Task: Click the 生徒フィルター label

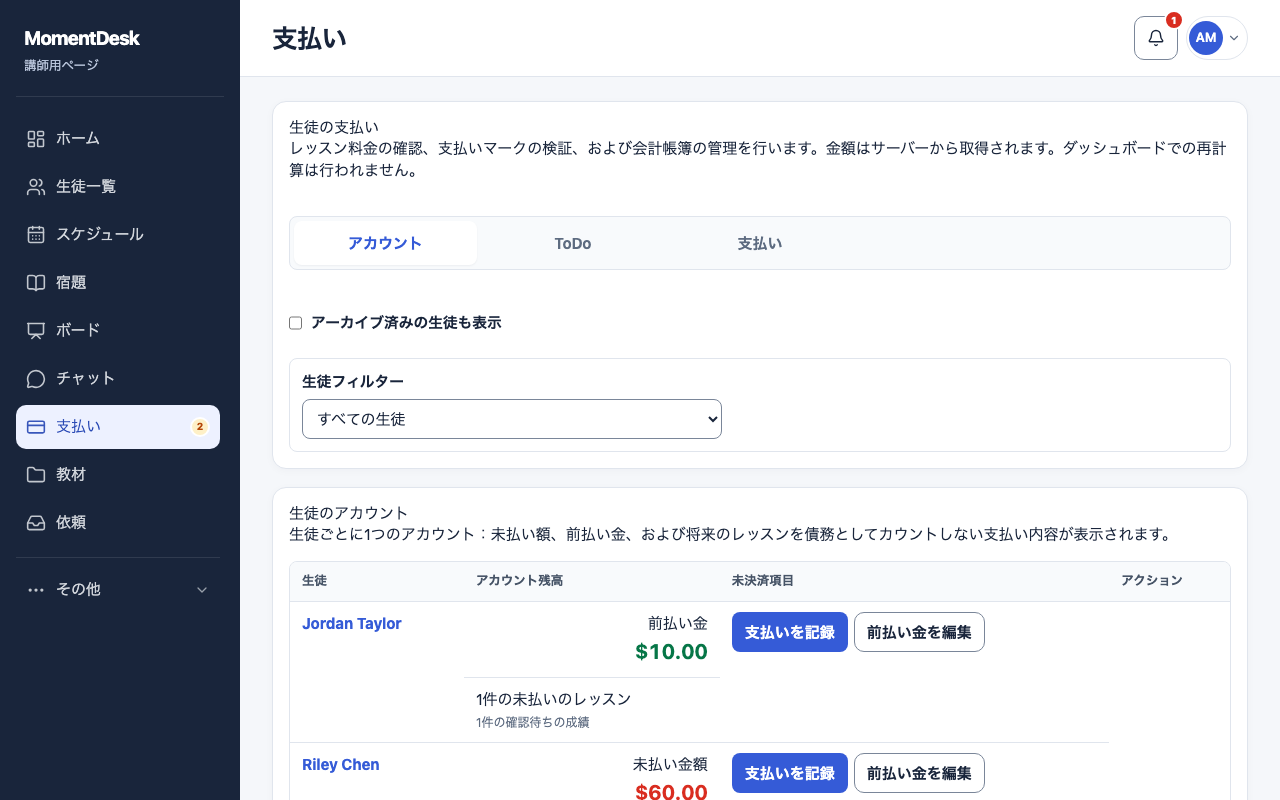Action: [353, 381]
